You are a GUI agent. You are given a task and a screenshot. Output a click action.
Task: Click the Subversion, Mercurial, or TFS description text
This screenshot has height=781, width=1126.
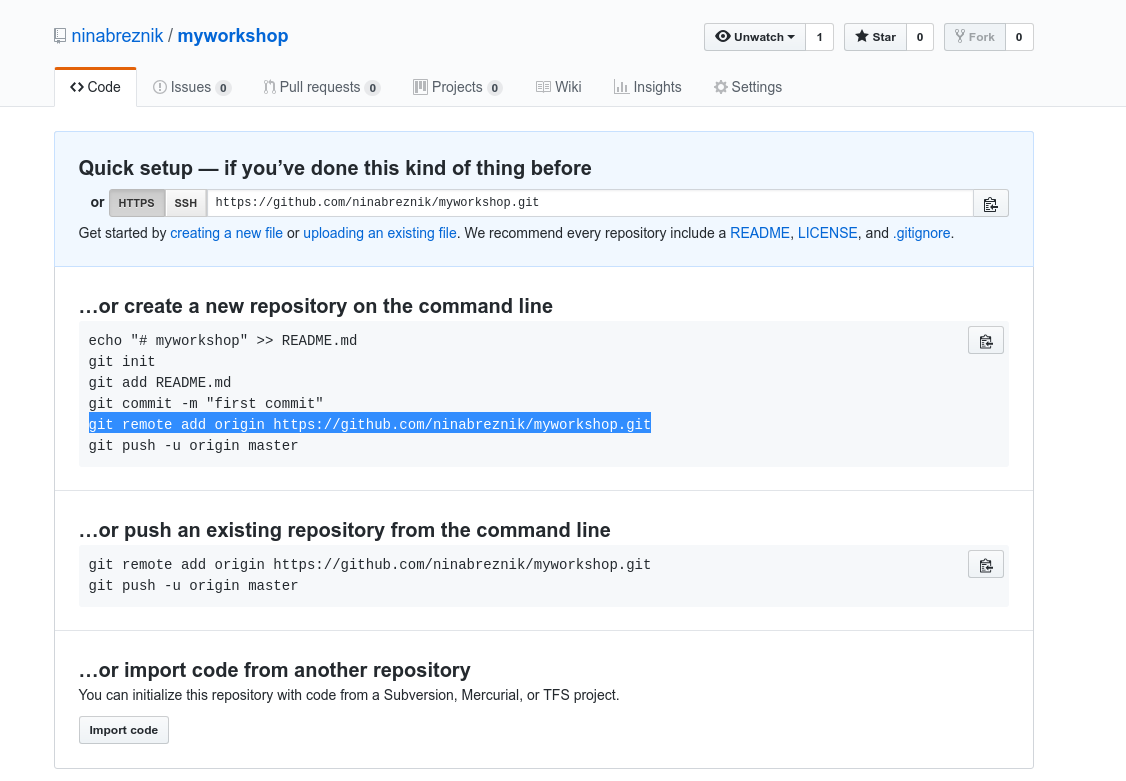pos(349,696)
